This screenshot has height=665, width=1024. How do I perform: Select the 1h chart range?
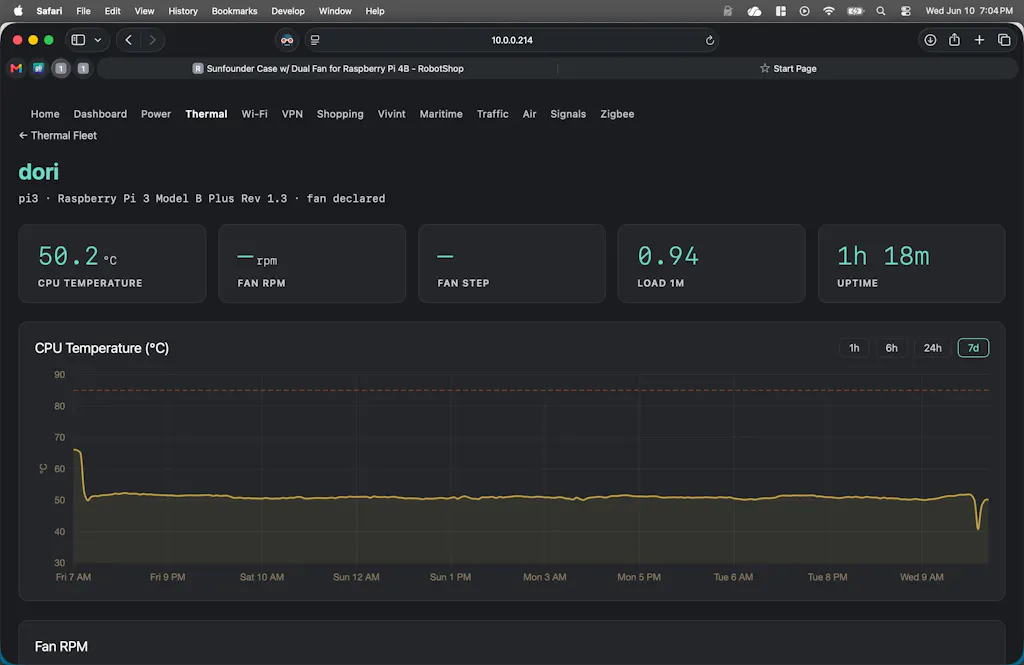[854, 348]
